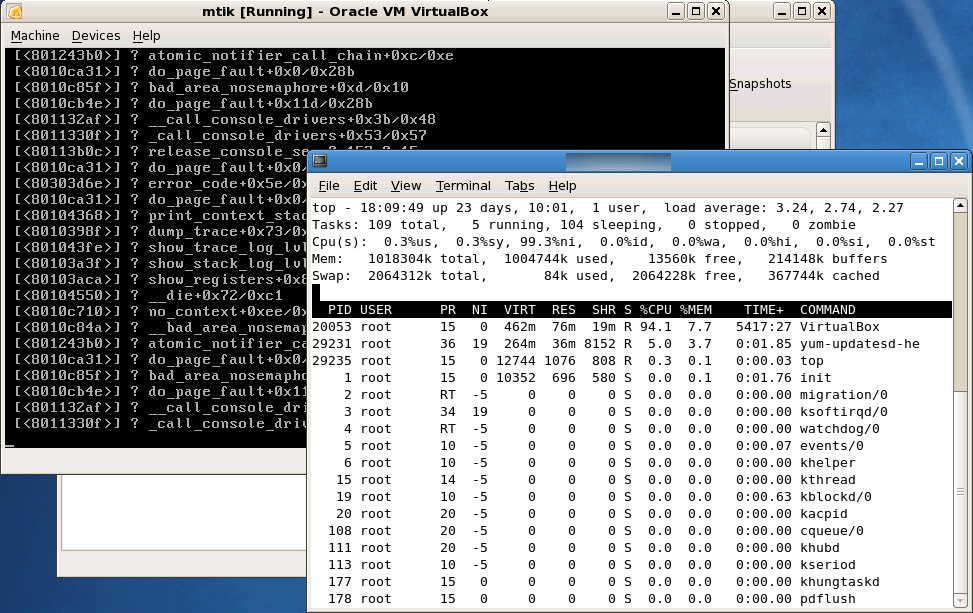Switch to the Snapshots tab in VirtualBox manager
Screen dimensions: 973x613
pos(760,84)
